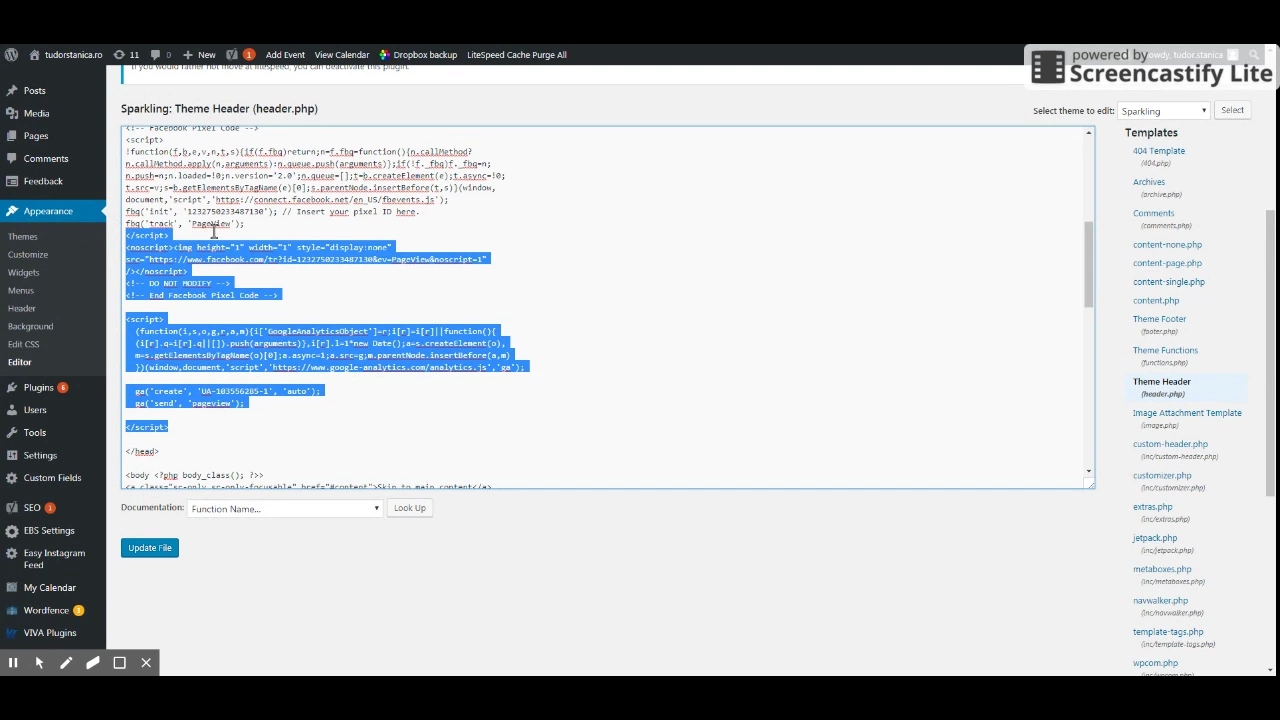Viewport: 1280px width, 720px height.
Task: Open VIVA Plugins icon
Action: point(12,633)
